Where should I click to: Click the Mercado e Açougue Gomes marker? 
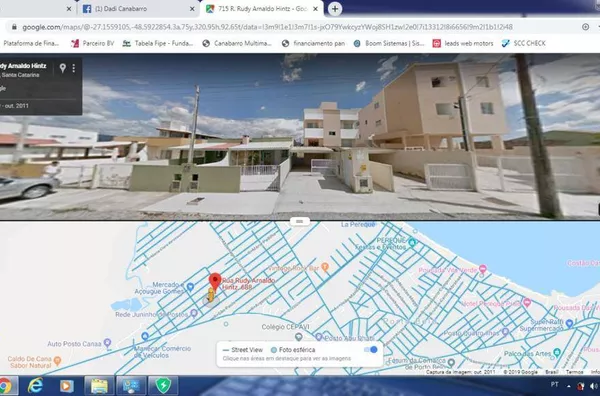[190, 287]
